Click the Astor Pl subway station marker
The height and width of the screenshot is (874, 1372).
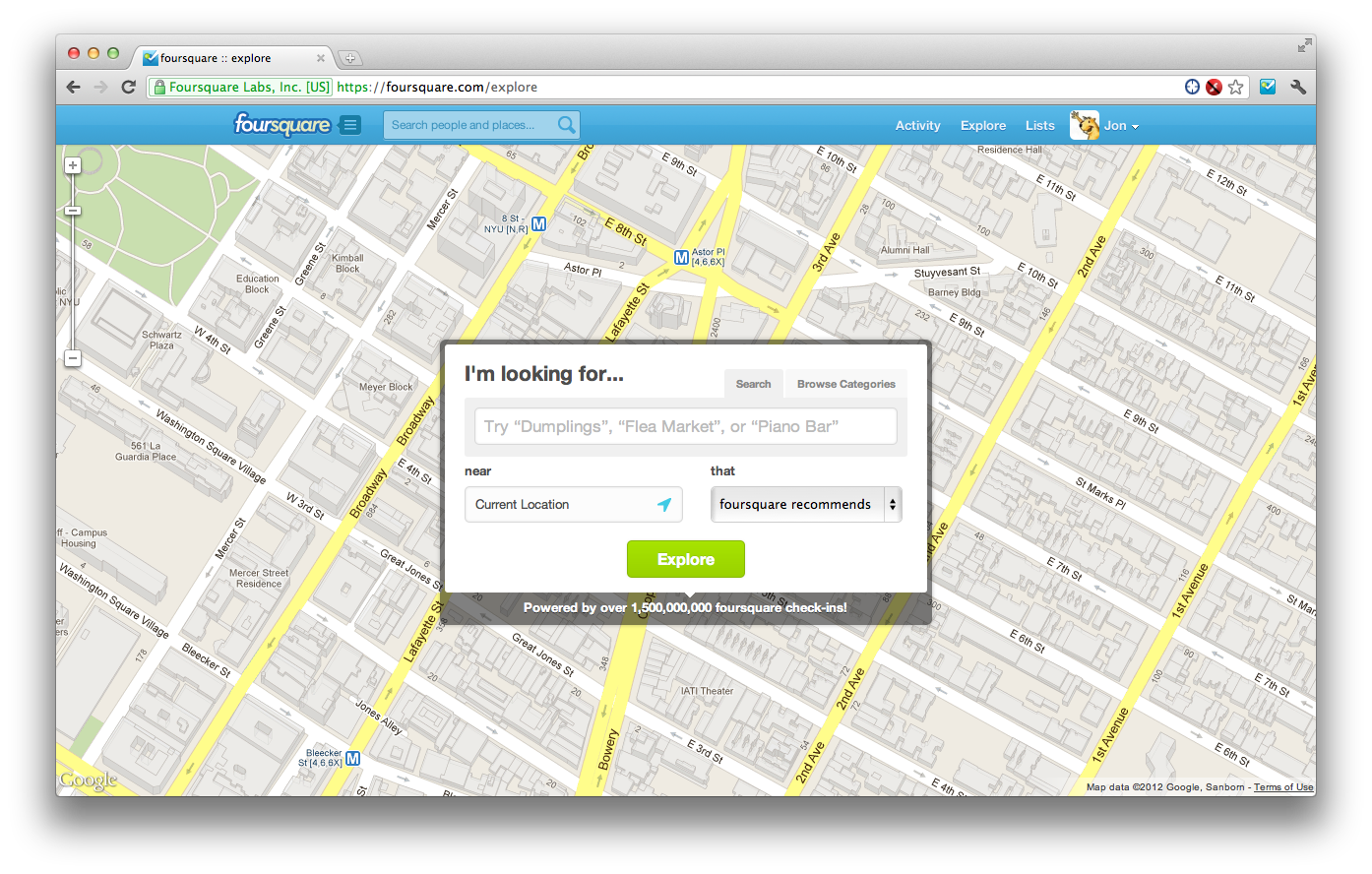[681, 258]
